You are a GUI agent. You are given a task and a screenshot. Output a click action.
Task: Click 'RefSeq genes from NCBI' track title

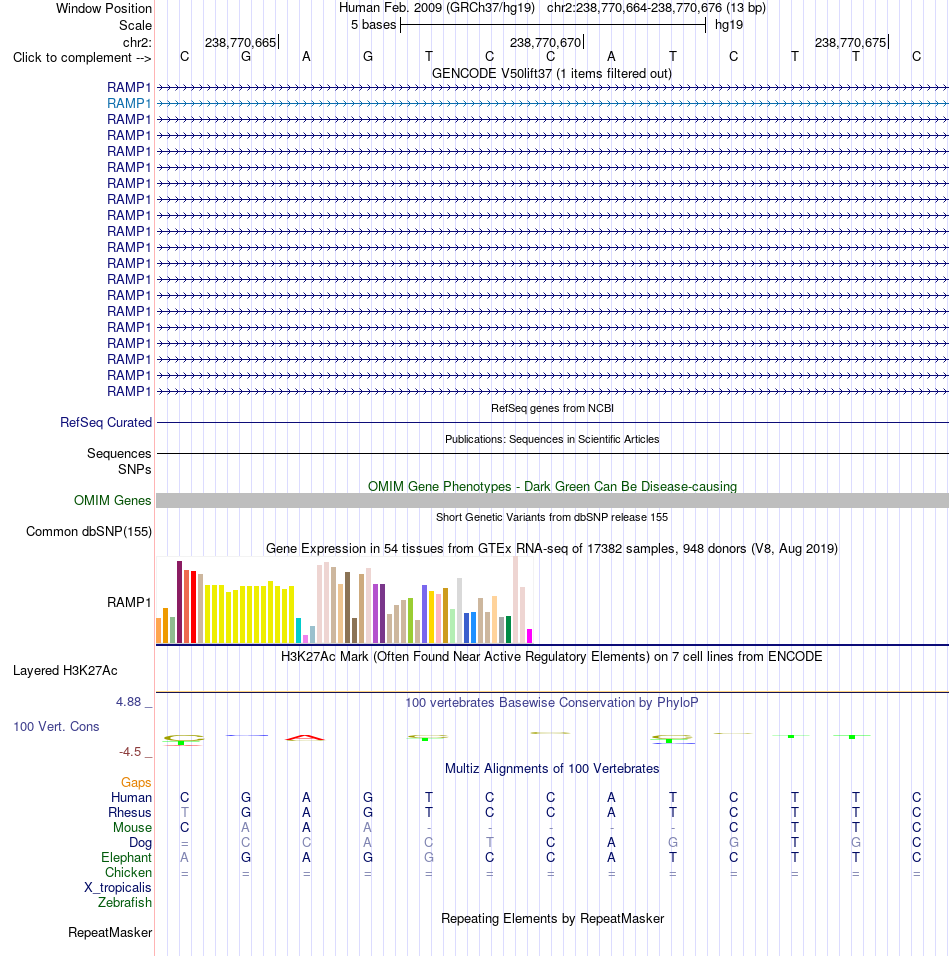pyautogui.click(x=552, y=408)
